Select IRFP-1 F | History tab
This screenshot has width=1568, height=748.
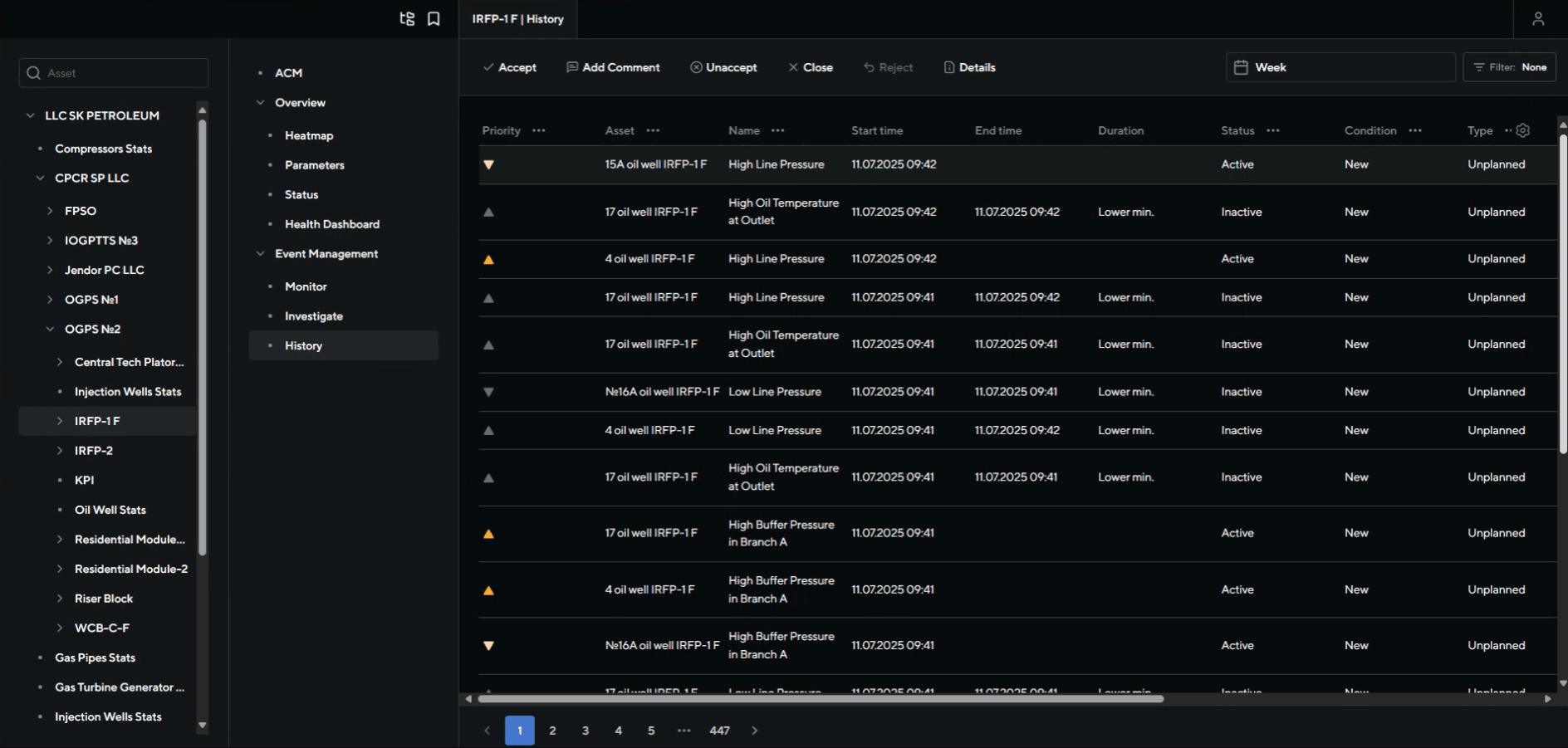518,19
